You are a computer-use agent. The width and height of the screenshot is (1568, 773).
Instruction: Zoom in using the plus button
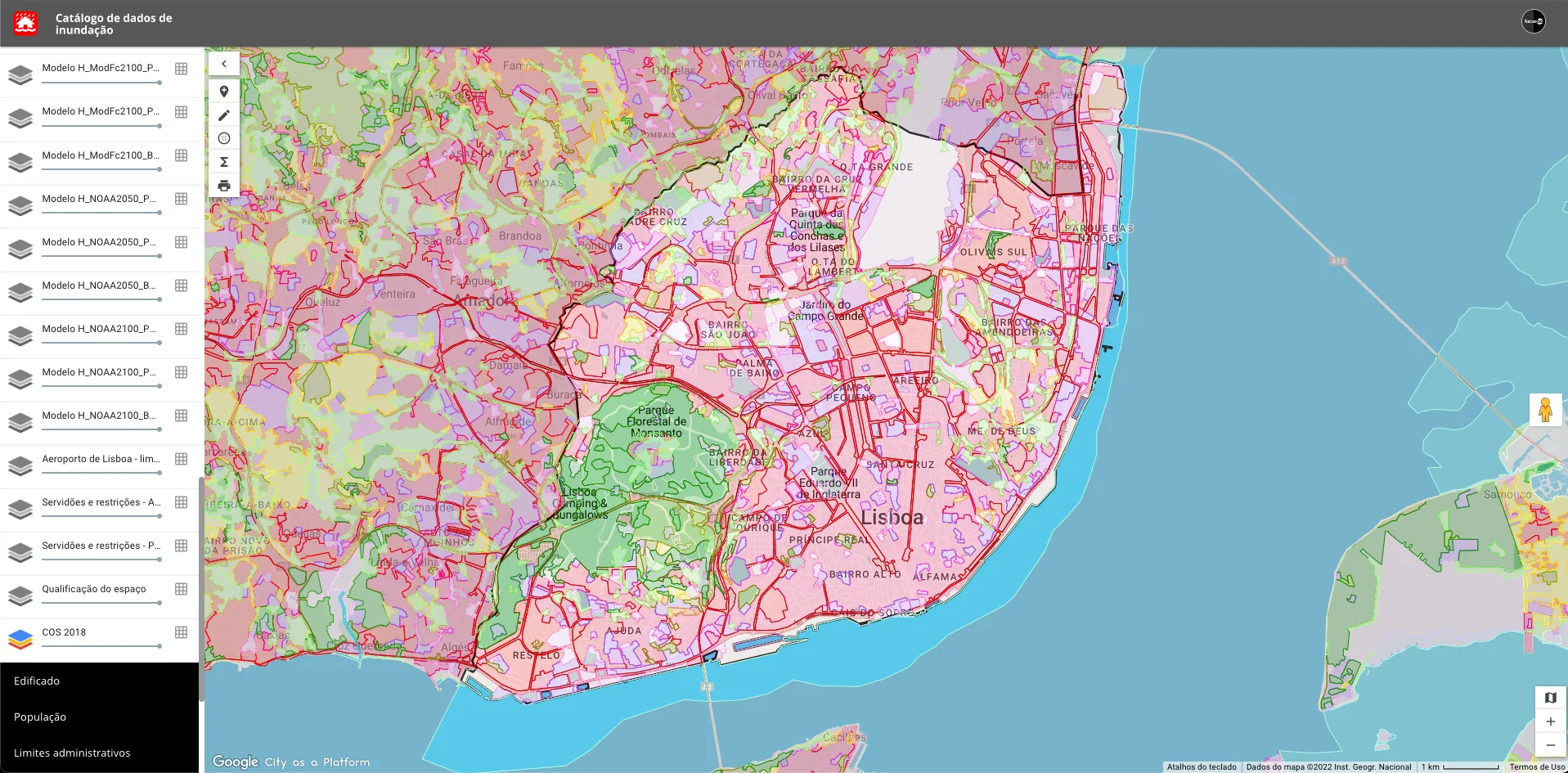pos(1550,721)
